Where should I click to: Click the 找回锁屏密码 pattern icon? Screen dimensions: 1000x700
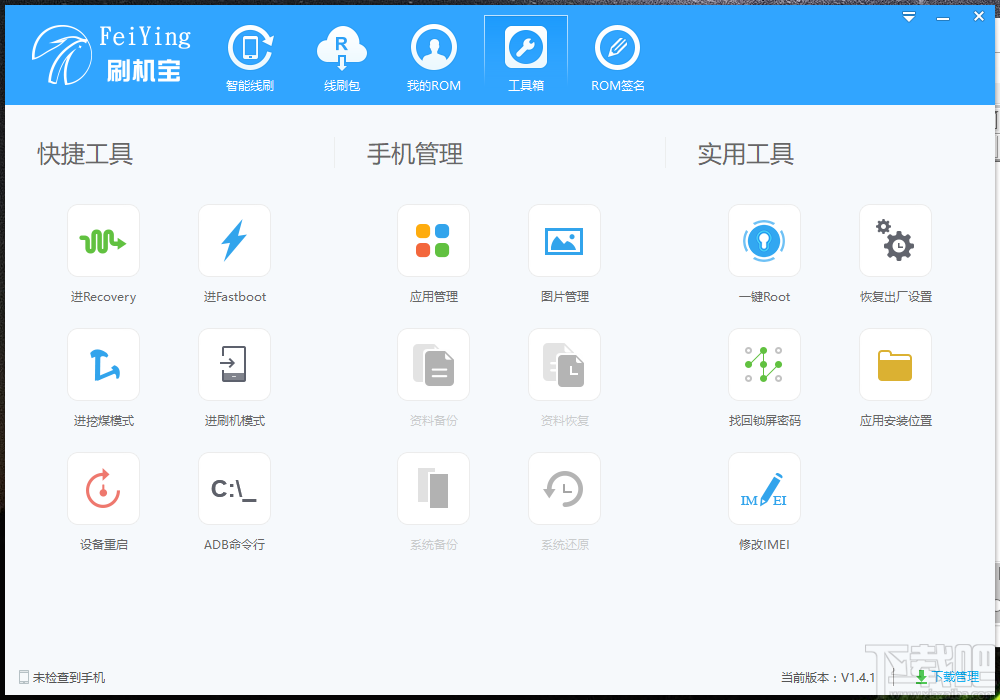(764, 364)
